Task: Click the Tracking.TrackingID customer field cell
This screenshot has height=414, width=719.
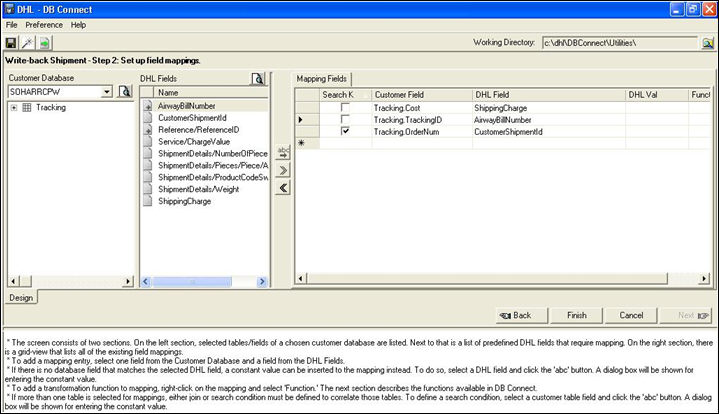Action: 422,120
